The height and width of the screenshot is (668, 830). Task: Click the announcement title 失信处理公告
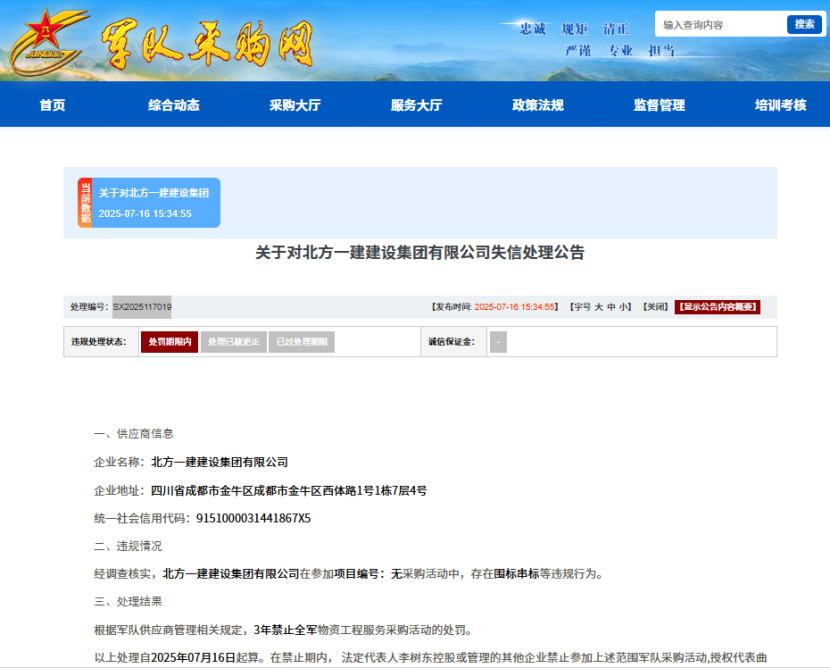420,252
